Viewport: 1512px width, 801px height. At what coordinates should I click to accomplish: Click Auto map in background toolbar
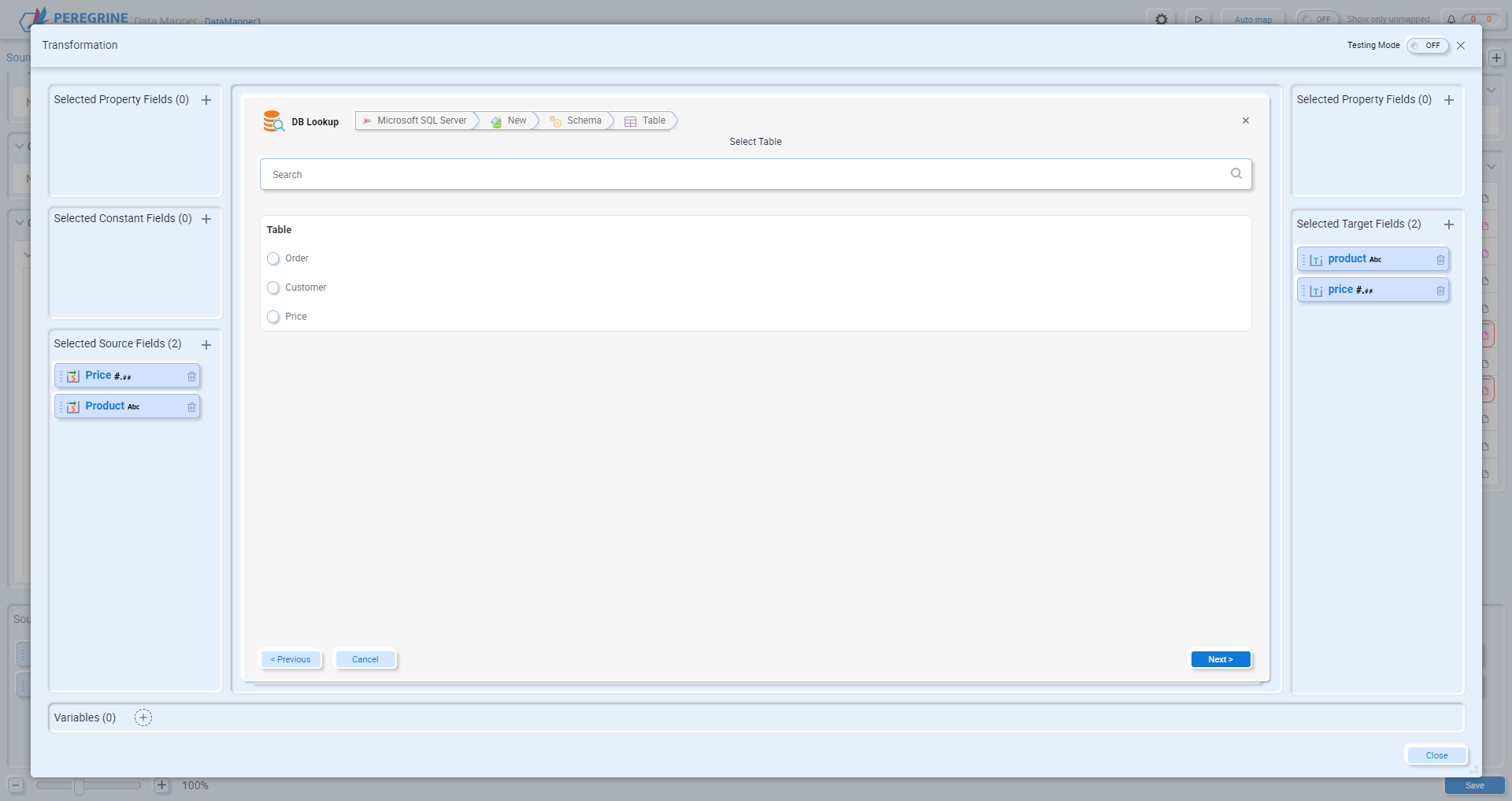pos(1253,19)
